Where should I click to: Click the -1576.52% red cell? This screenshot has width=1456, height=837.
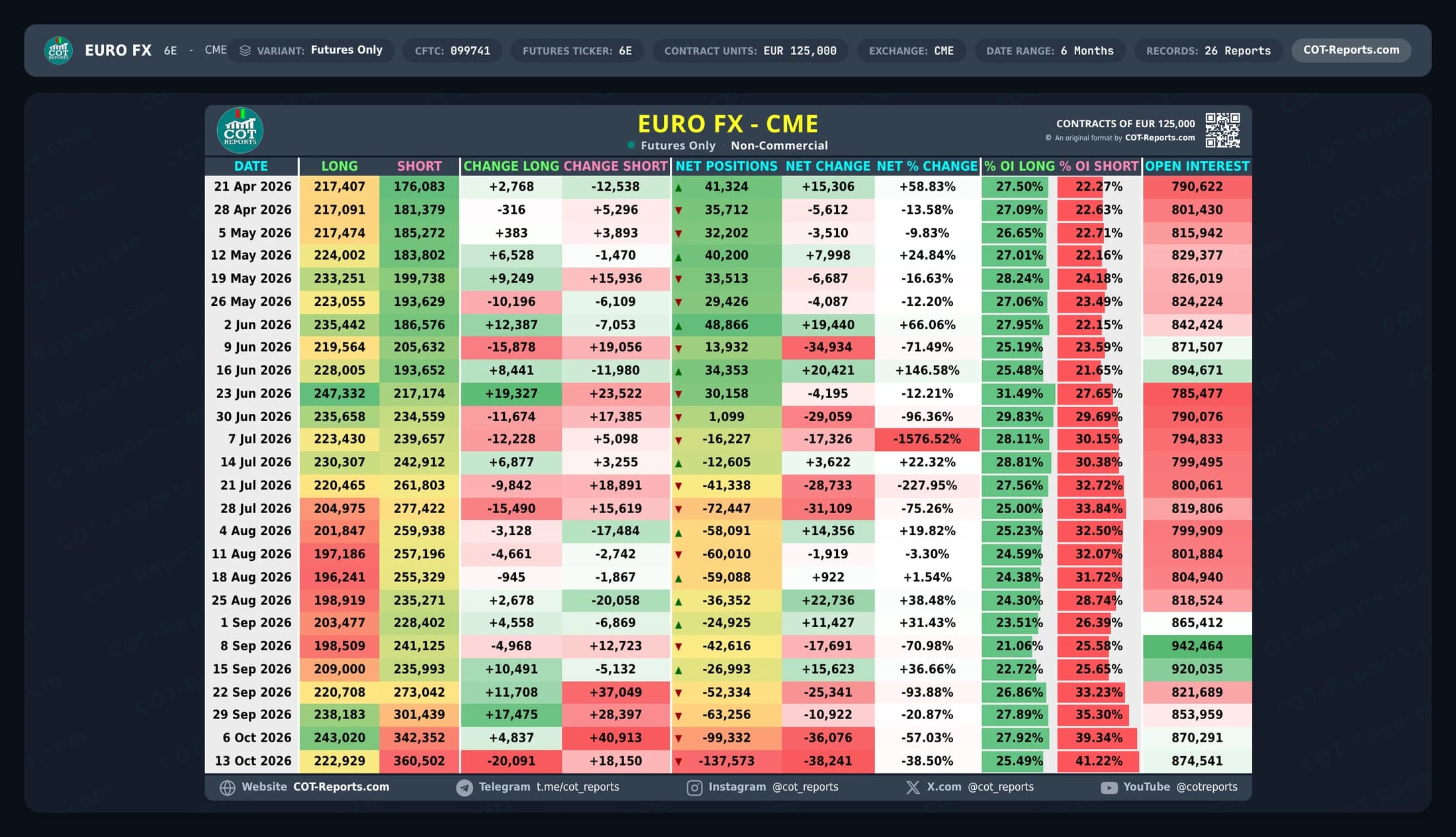(927, 439)
